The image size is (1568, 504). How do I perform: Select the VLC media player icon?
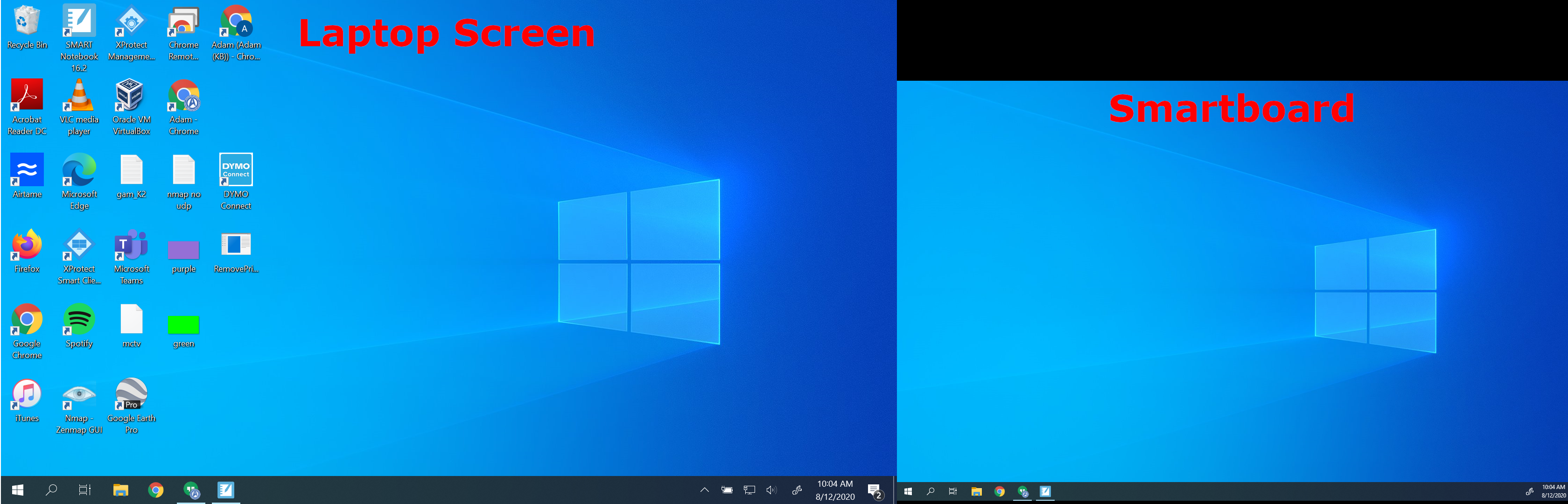point(79,96)
